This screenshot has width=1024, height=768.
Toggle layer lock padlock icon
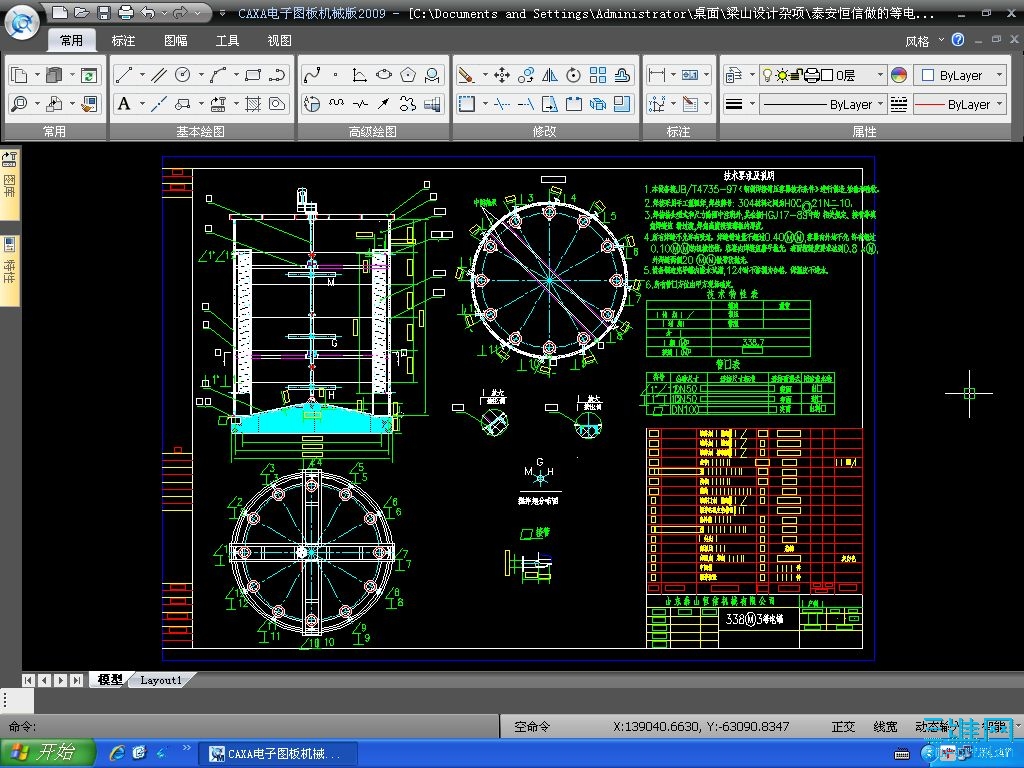point(795,75)
